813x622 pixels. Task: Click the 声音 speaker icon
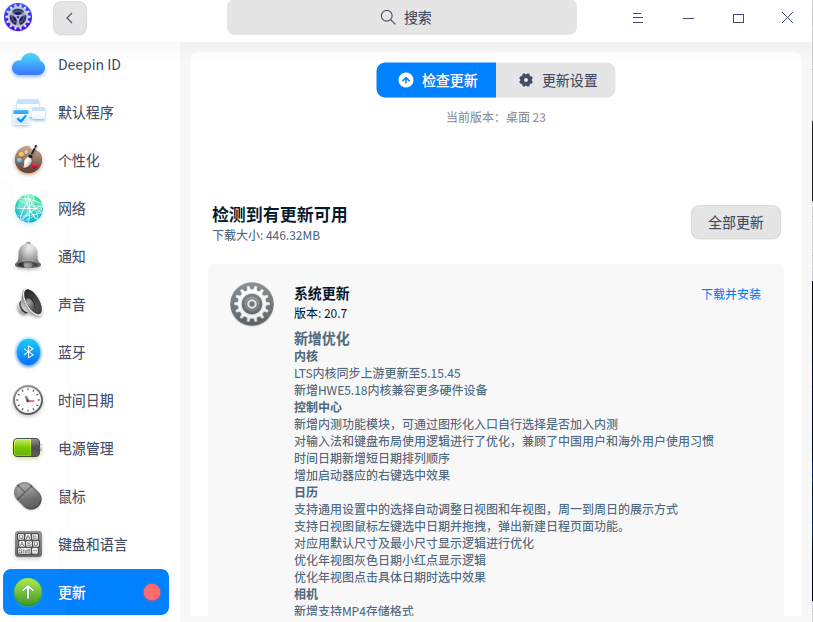click(30, 304)
